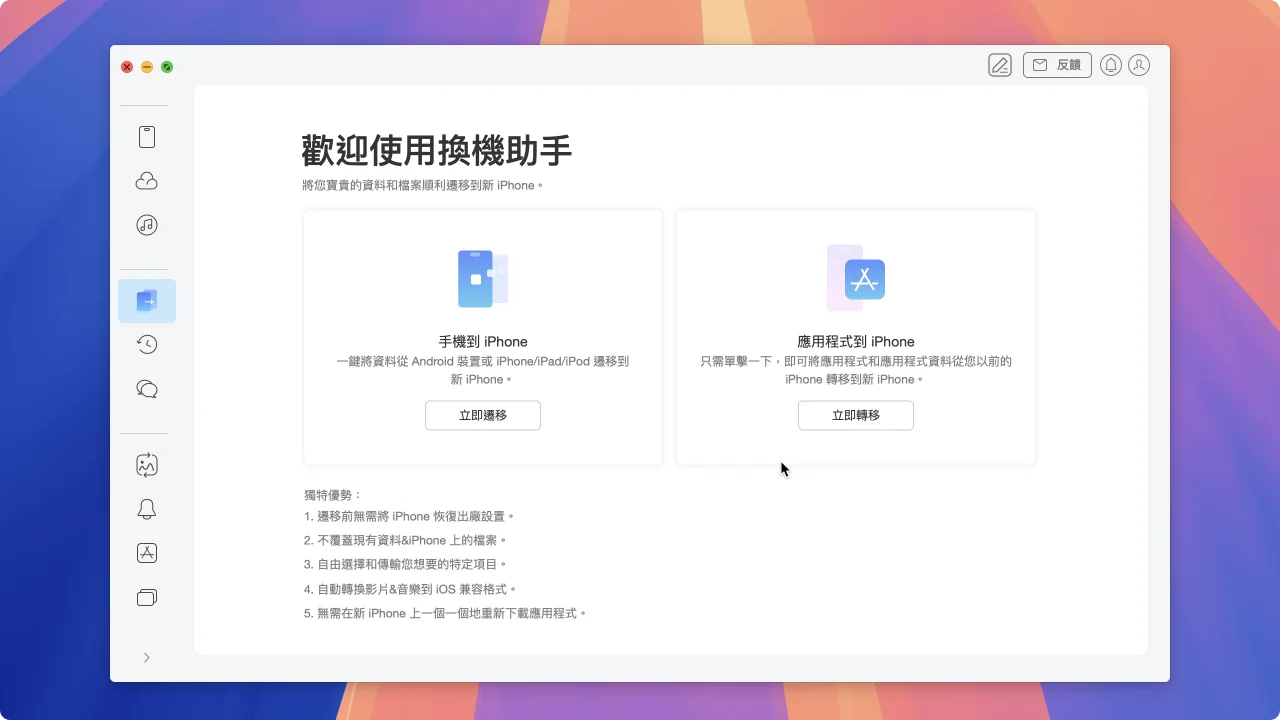Open the ringtone maker bell icon in sidebar
The image size is (1280, 720).
(x=147, y=509)
